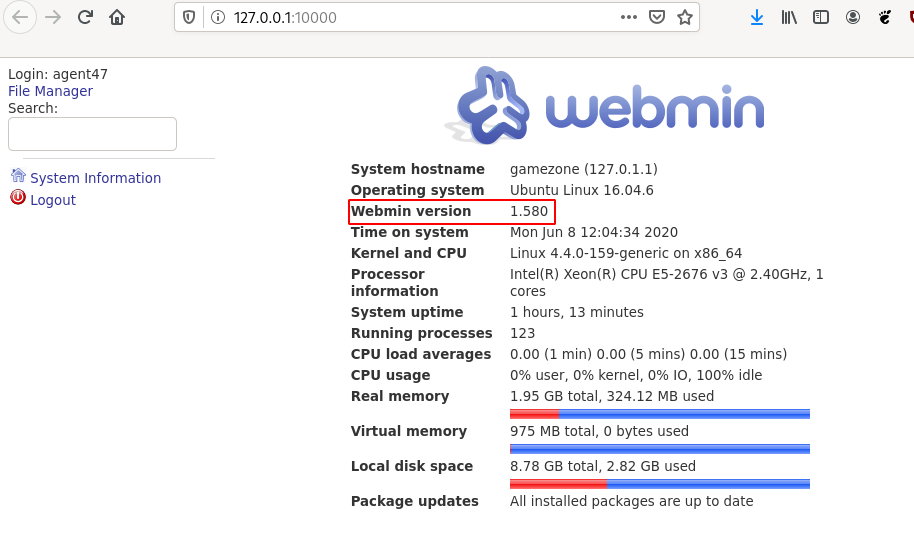Go to the browser Home page
Screen dimensions: 914x544
click(x=117, y=17)
